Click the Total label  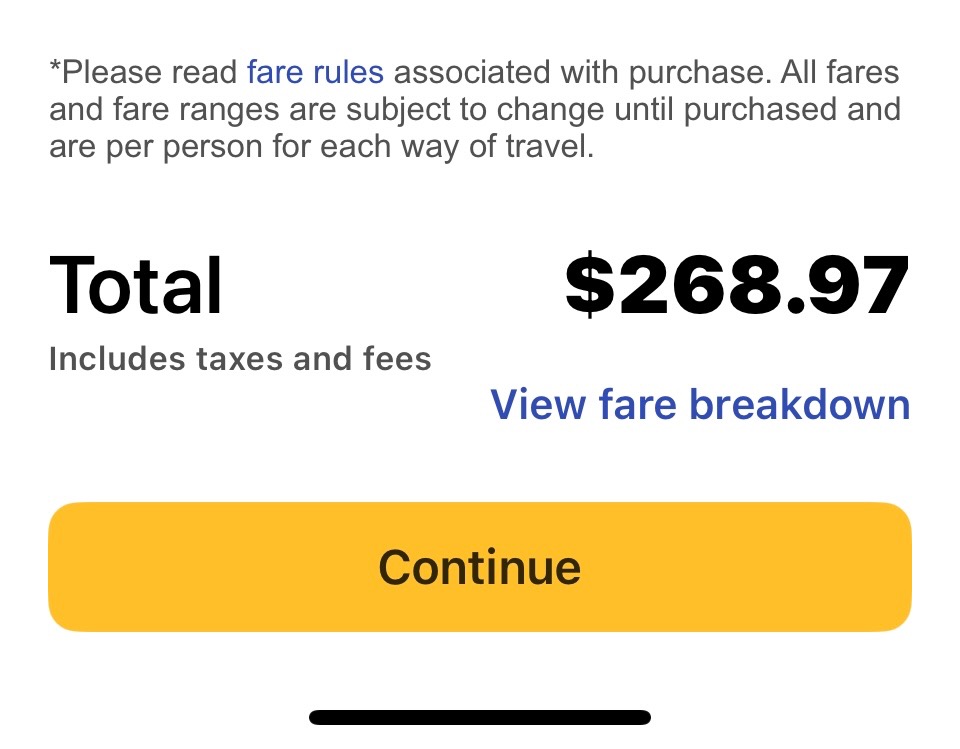(x=136, y=286)
